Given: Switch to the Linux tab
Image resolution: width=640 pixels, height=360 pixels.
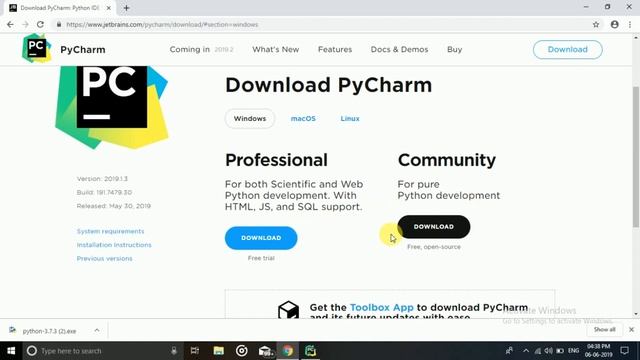Looking at the screenshot, I should pyautogui.click(x=350, y=119).
